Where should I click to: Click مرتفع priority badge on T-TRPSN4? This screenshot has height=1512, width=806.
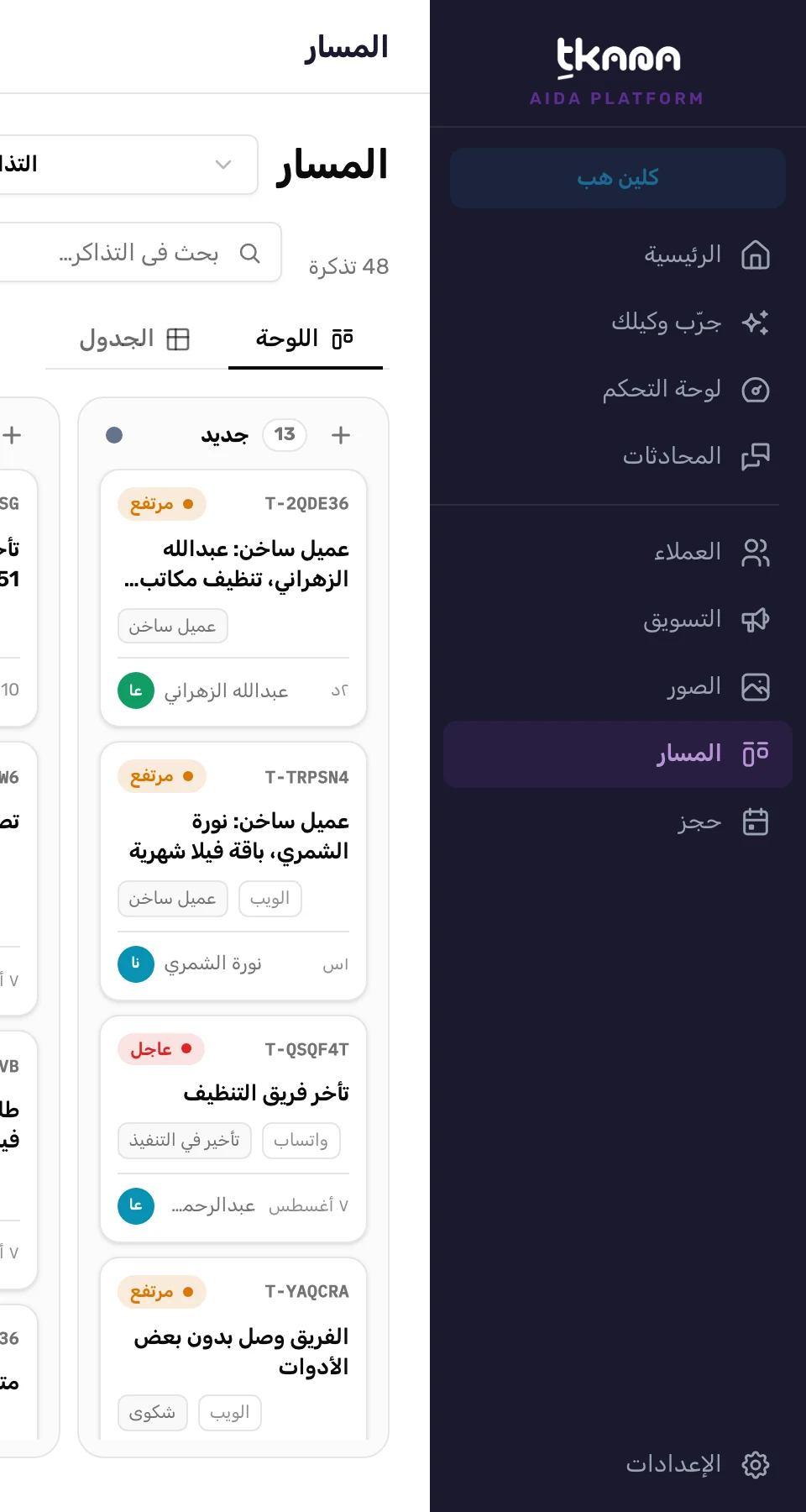(x=162, y=776)
